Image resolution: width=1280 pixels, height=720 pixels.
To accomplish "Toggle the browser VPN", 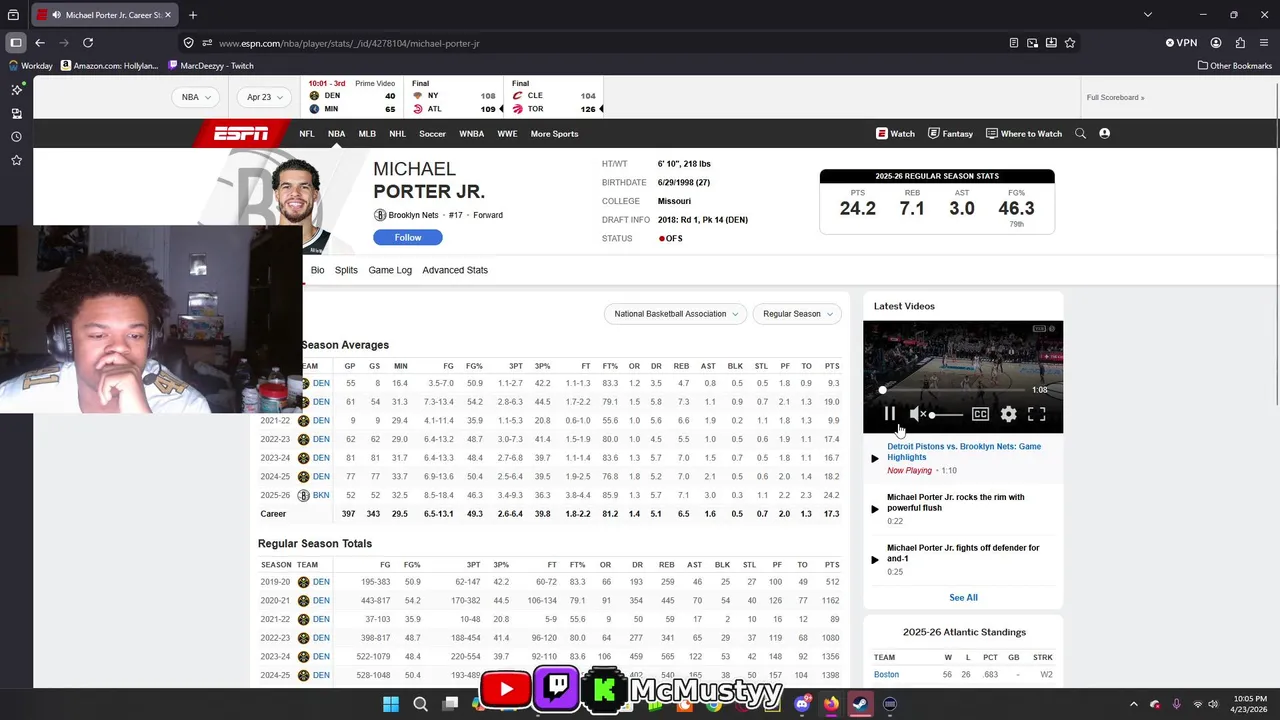I will 1181,43.
